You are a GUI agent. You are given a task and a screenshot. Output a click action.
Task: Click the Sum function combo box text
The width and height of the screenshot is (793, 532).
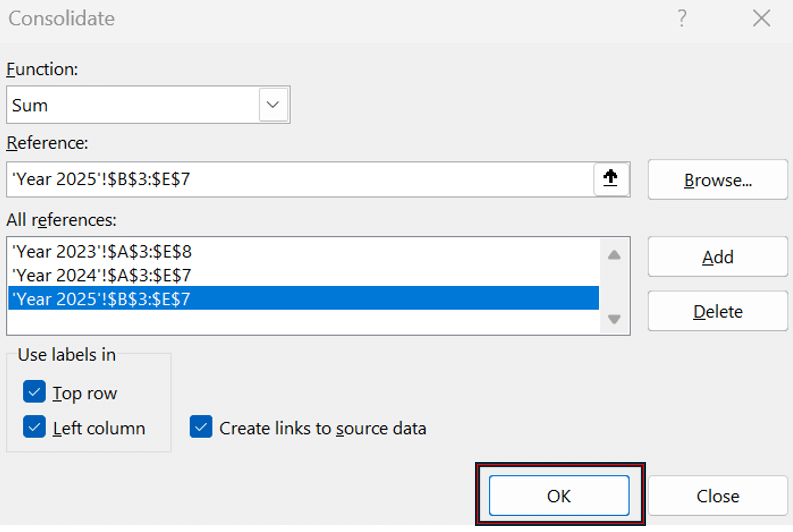pos(130,104)
